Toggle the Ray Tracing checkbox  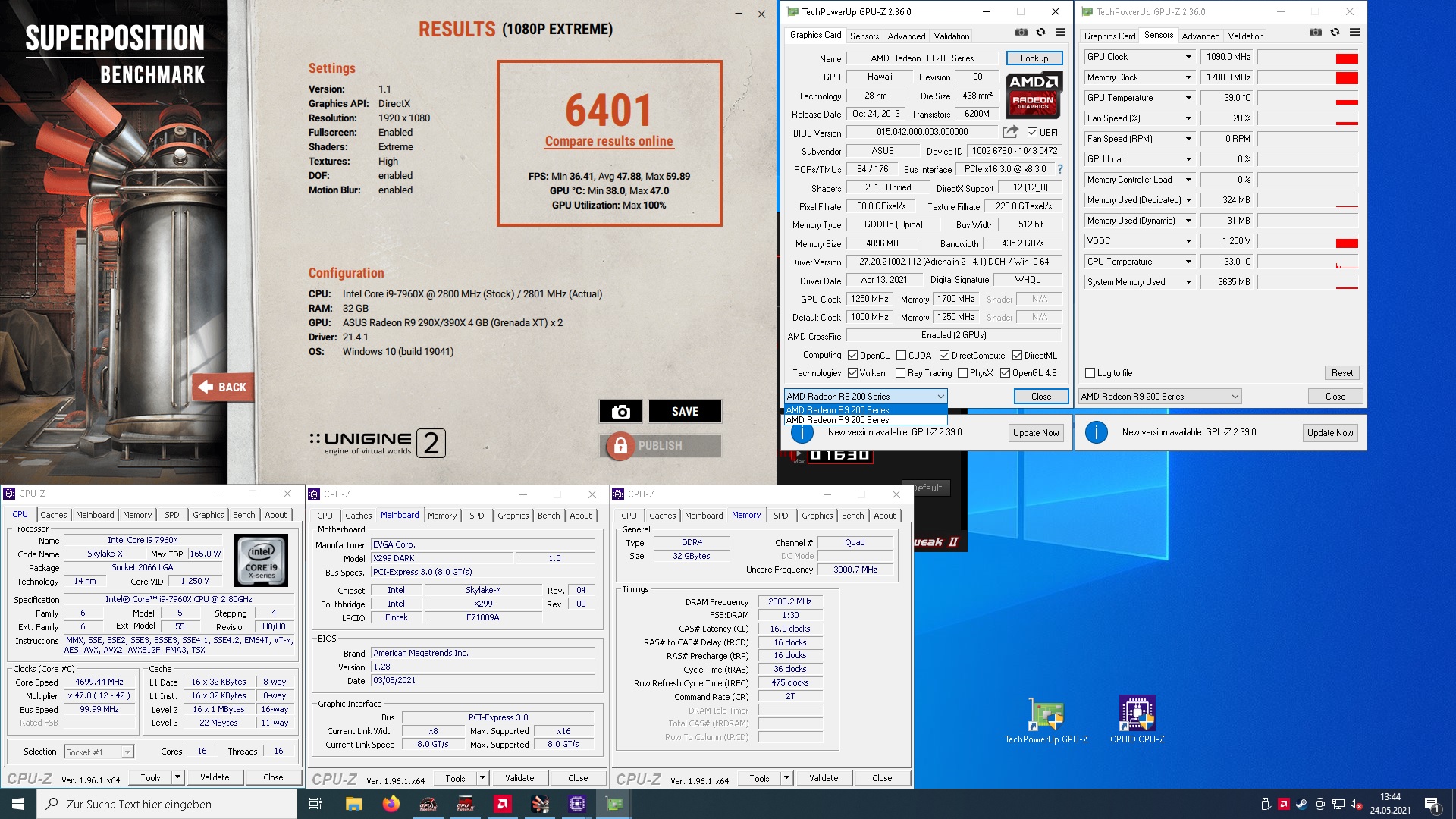pos(900,373)
